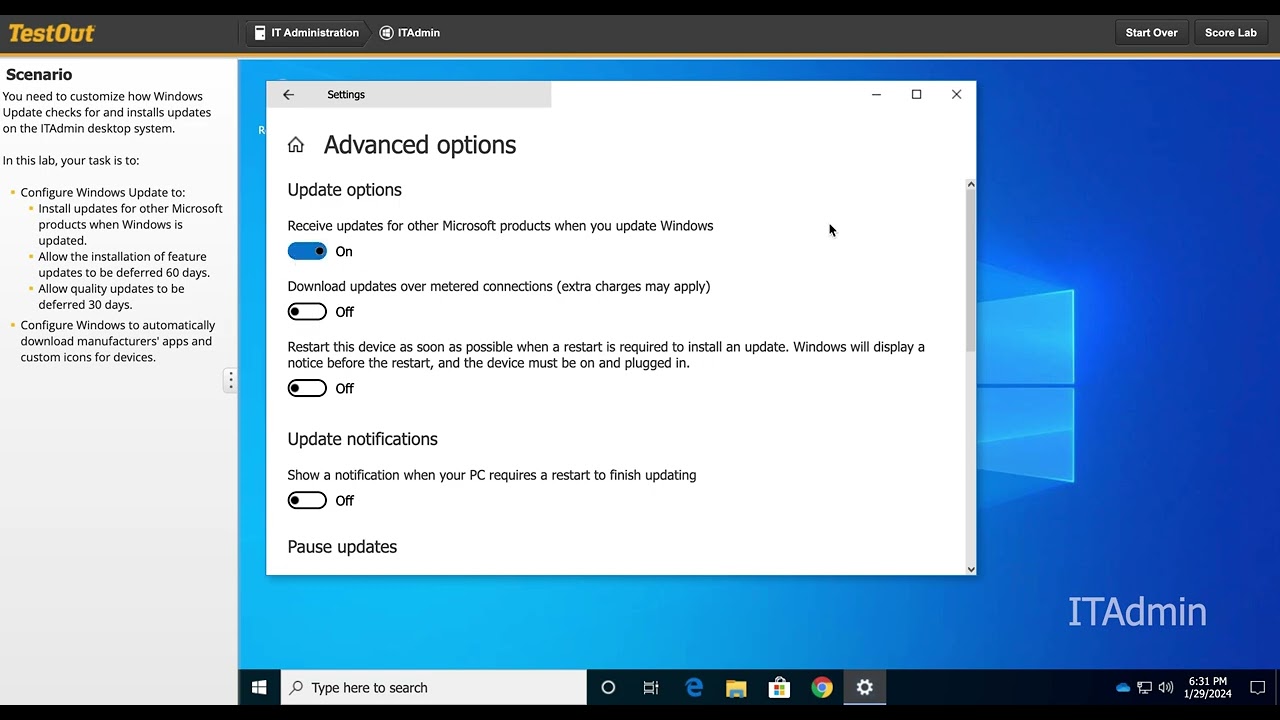Click the Score Lab button
The image size is (1280, 720).
[x=1230, y=33]
